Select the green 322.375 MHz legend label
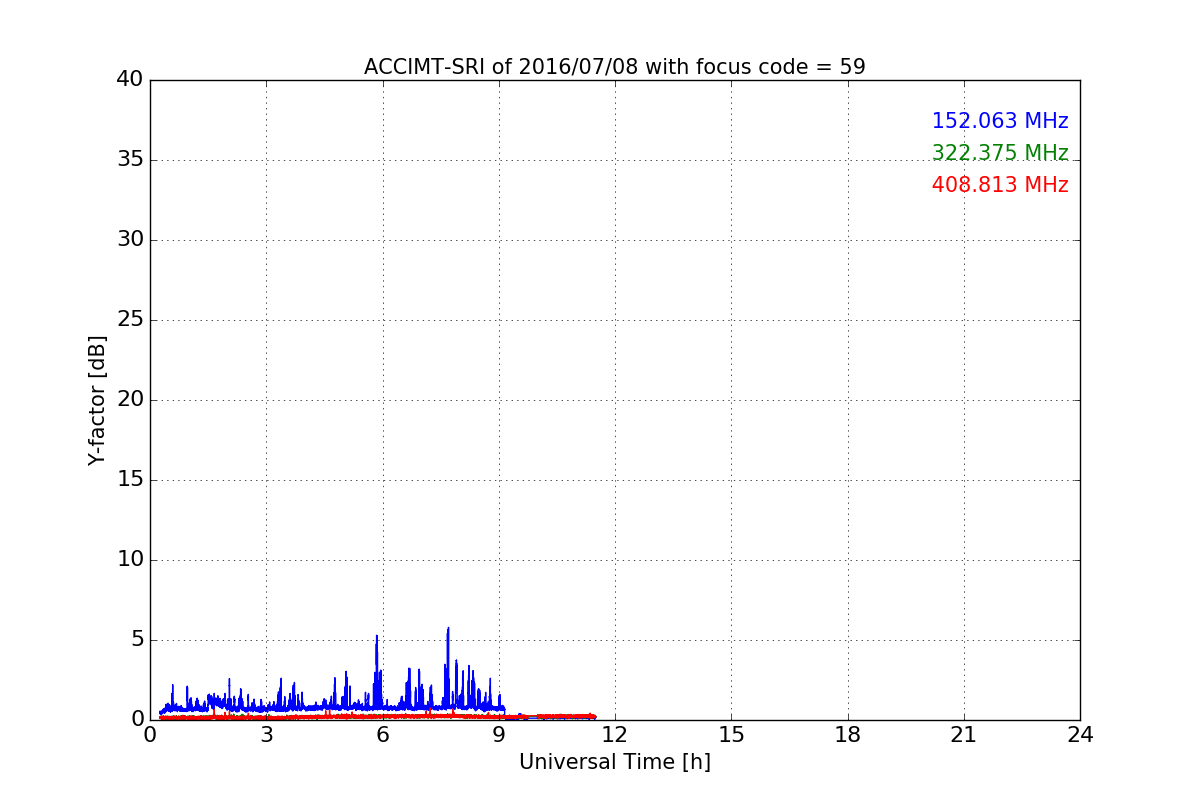This screenshot has width=1200, height=800. coord(1000,153)
